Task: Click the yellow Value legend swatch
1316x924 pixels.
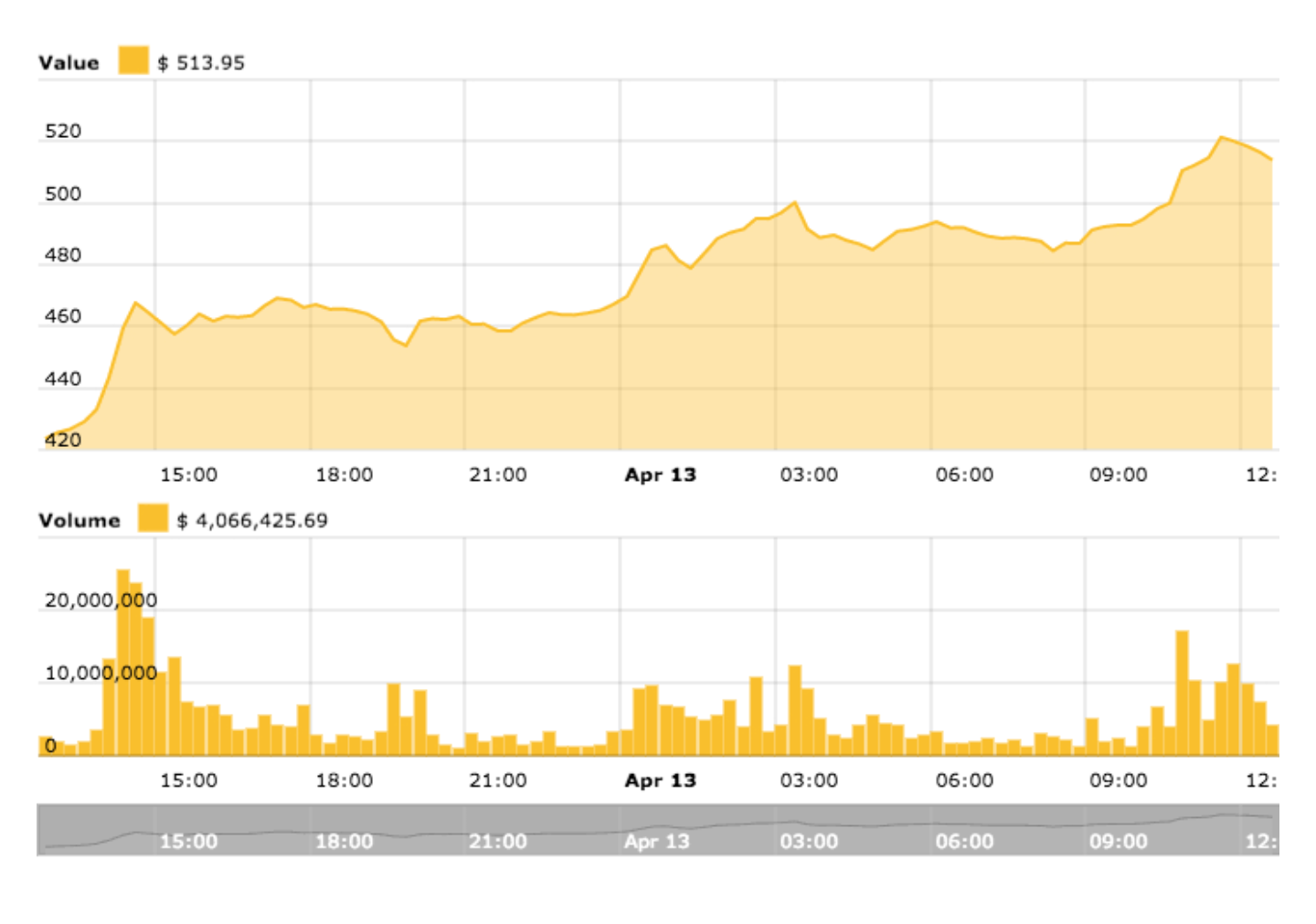Action: [133, 61]
